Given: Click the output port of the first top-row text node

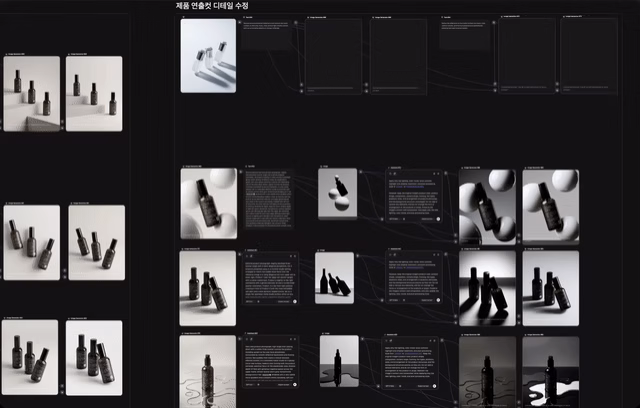Looking at the screenshot, I should (x=296, y=22).
